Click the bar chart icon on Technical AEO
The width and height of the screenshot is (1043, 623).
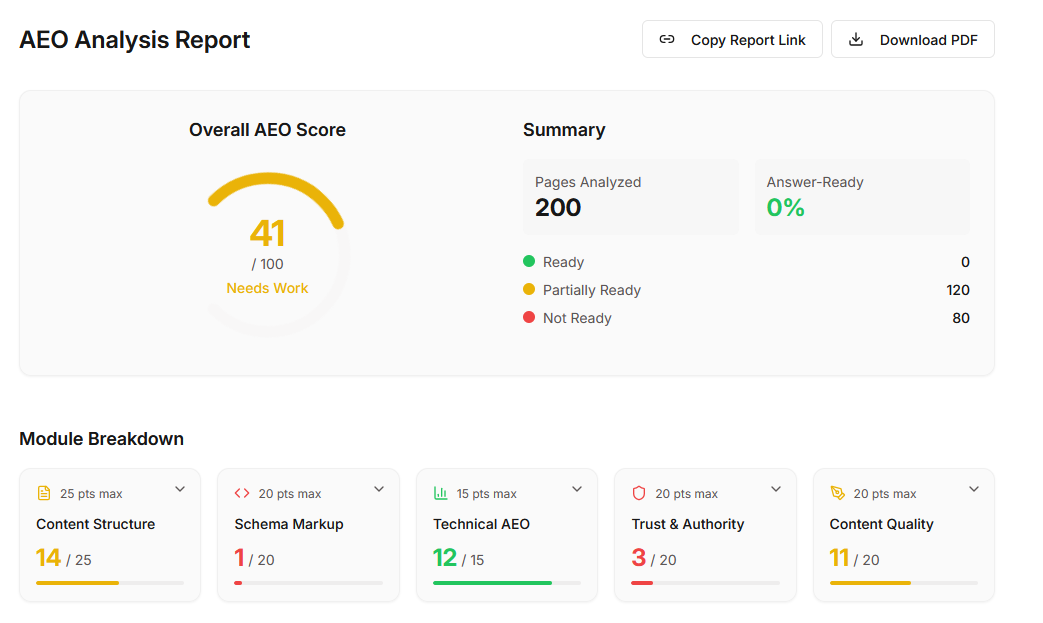tap(440, 493)
